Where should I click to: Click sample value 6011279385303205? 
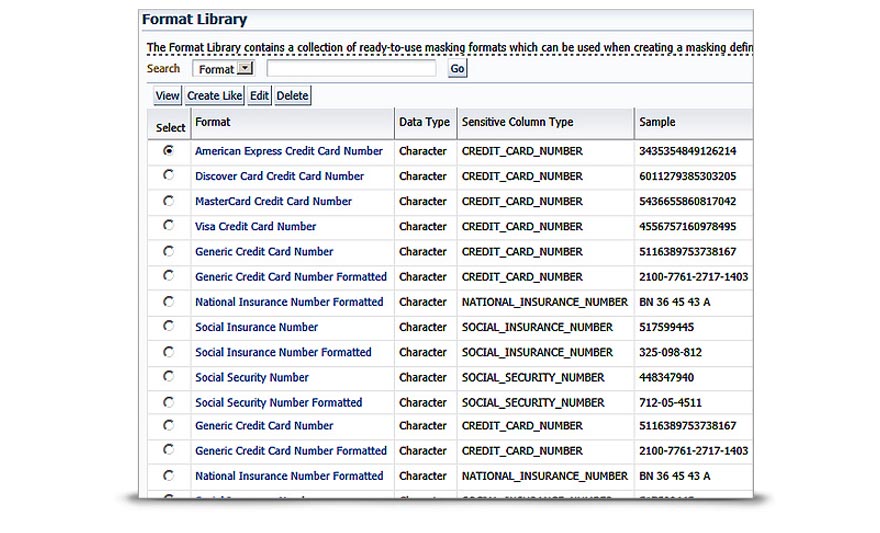(688, 176)
